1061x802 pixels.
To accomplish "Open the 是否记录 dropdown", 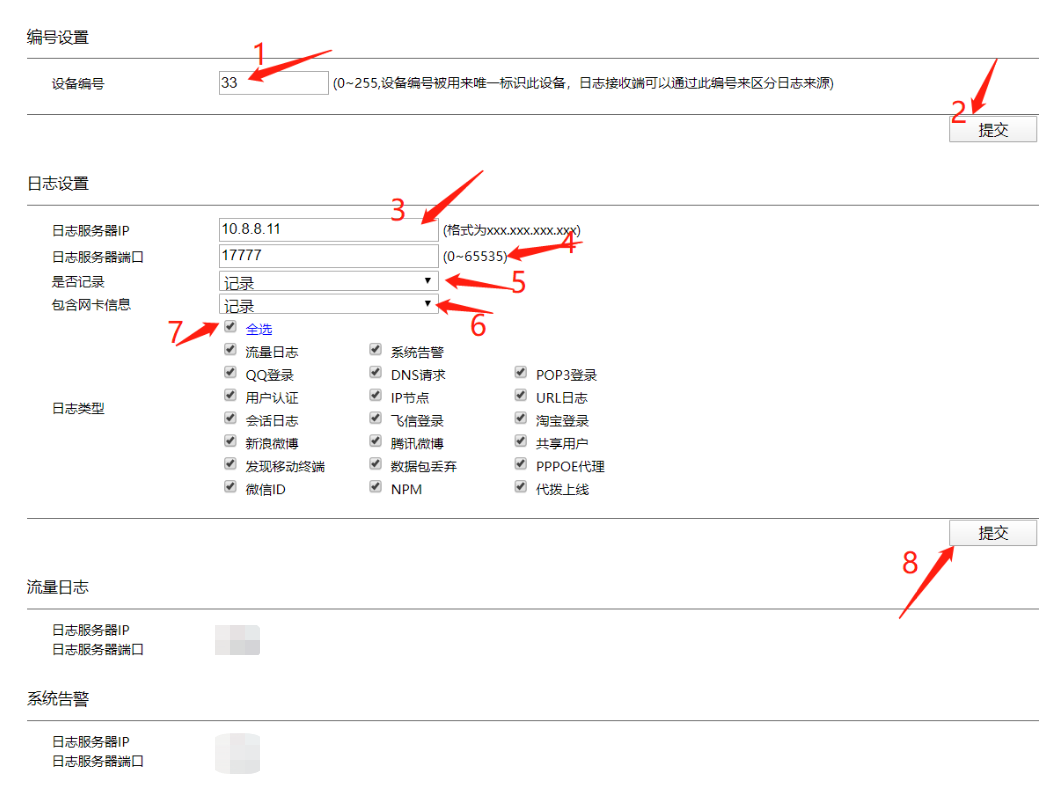I will (328, 282).
